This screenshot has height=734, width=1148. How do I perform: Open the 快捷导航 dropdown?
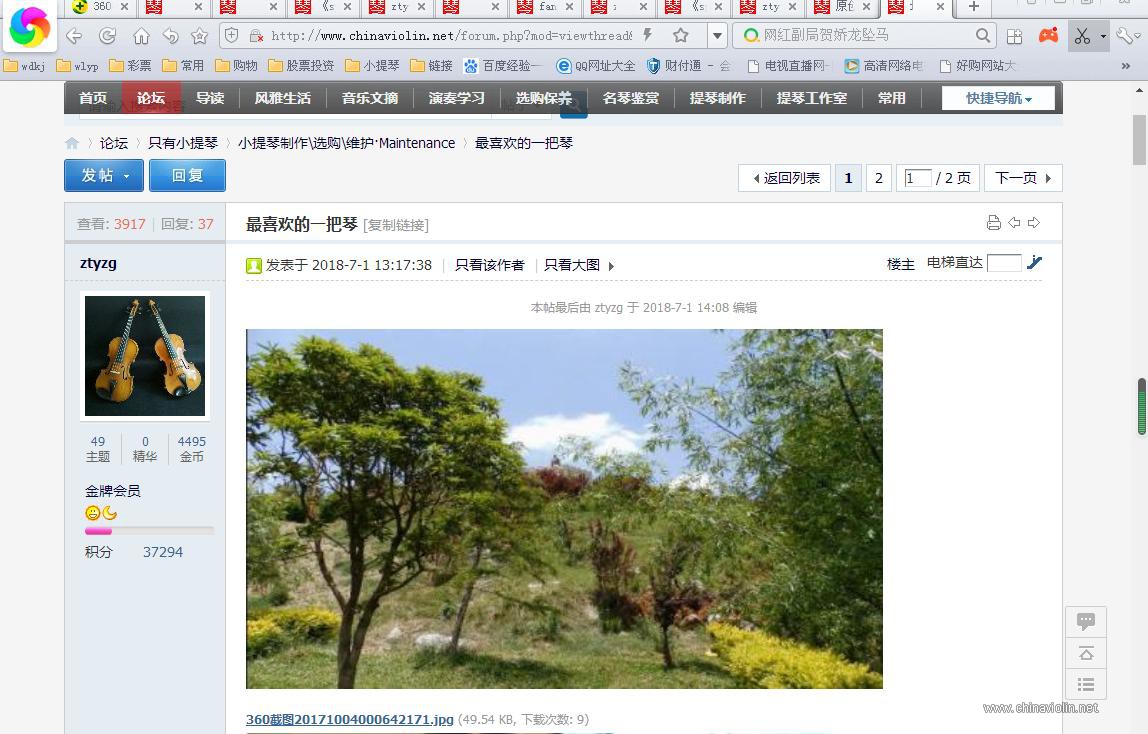point(999,98)
